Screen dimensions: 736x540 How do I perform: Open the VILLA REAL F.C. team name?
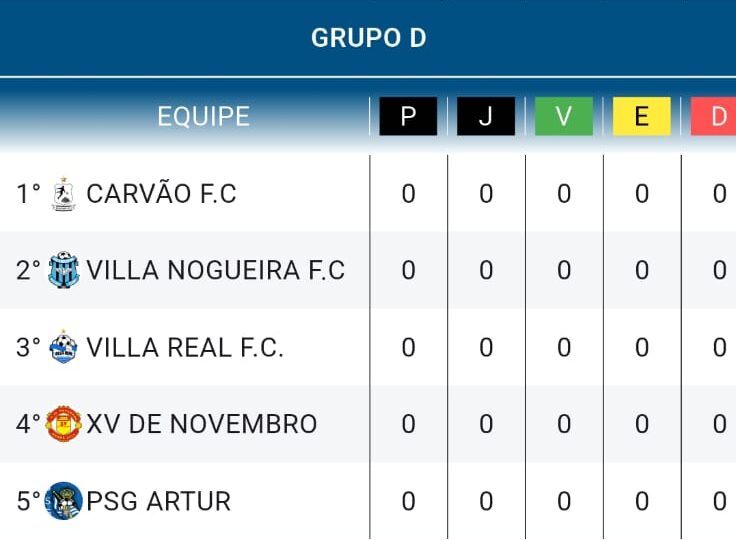(185, 347)
